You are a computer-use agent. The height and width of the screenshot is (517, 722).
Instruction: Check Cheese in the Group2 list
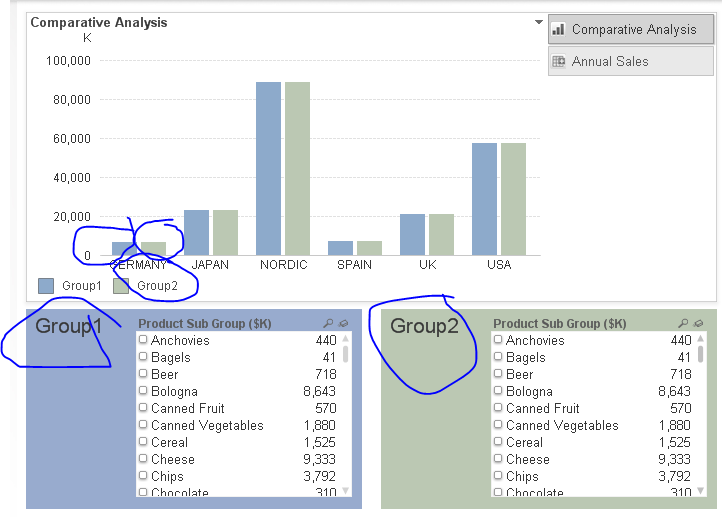(x=498, y=459)
